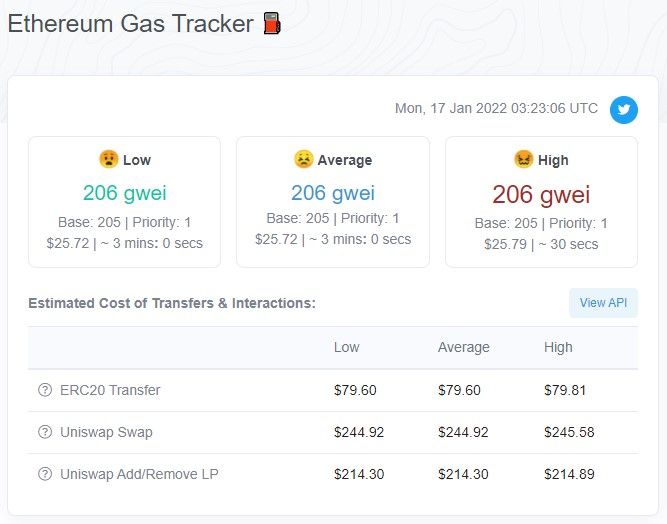The width and height of the screenshot is (667, 524).
Task: Click the Low gas price emoji
Action: (108, 159)
